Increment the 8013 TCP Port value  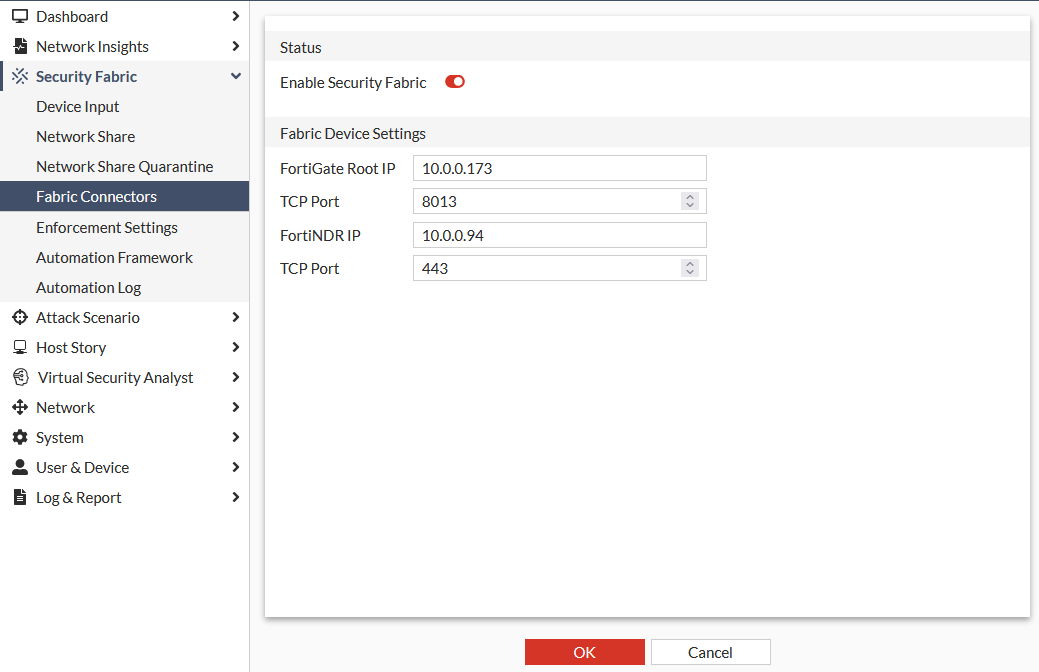click(689, 196)
